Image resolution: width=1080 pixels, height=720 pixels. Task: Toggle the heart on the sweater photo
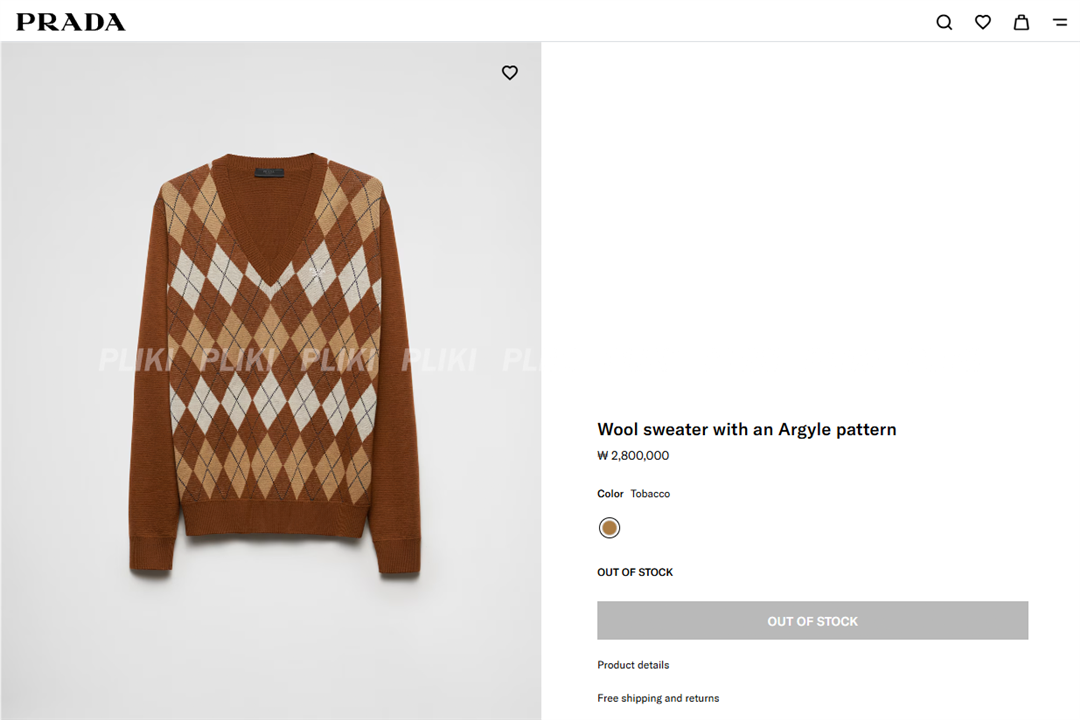click(x=510, y=73)
